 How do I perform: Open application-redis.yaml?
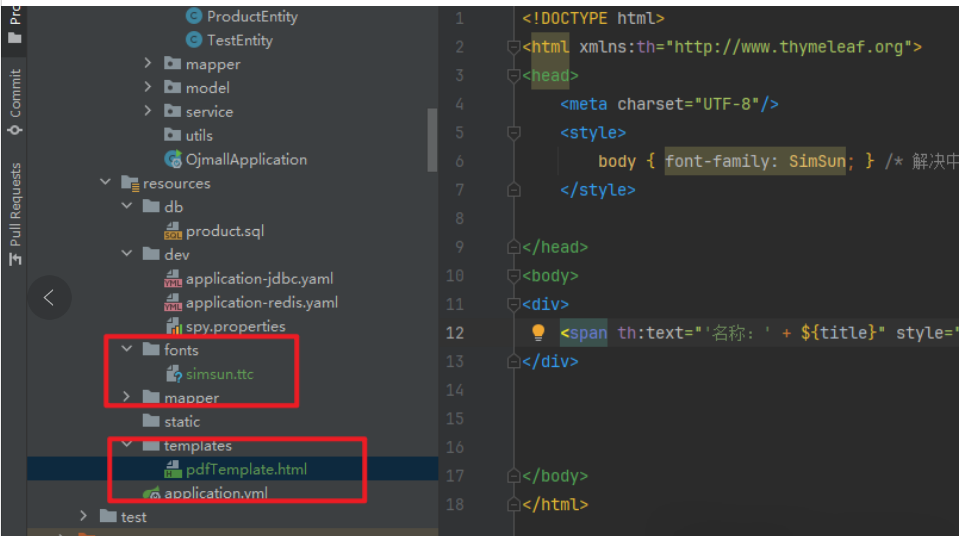pos(262,303)
